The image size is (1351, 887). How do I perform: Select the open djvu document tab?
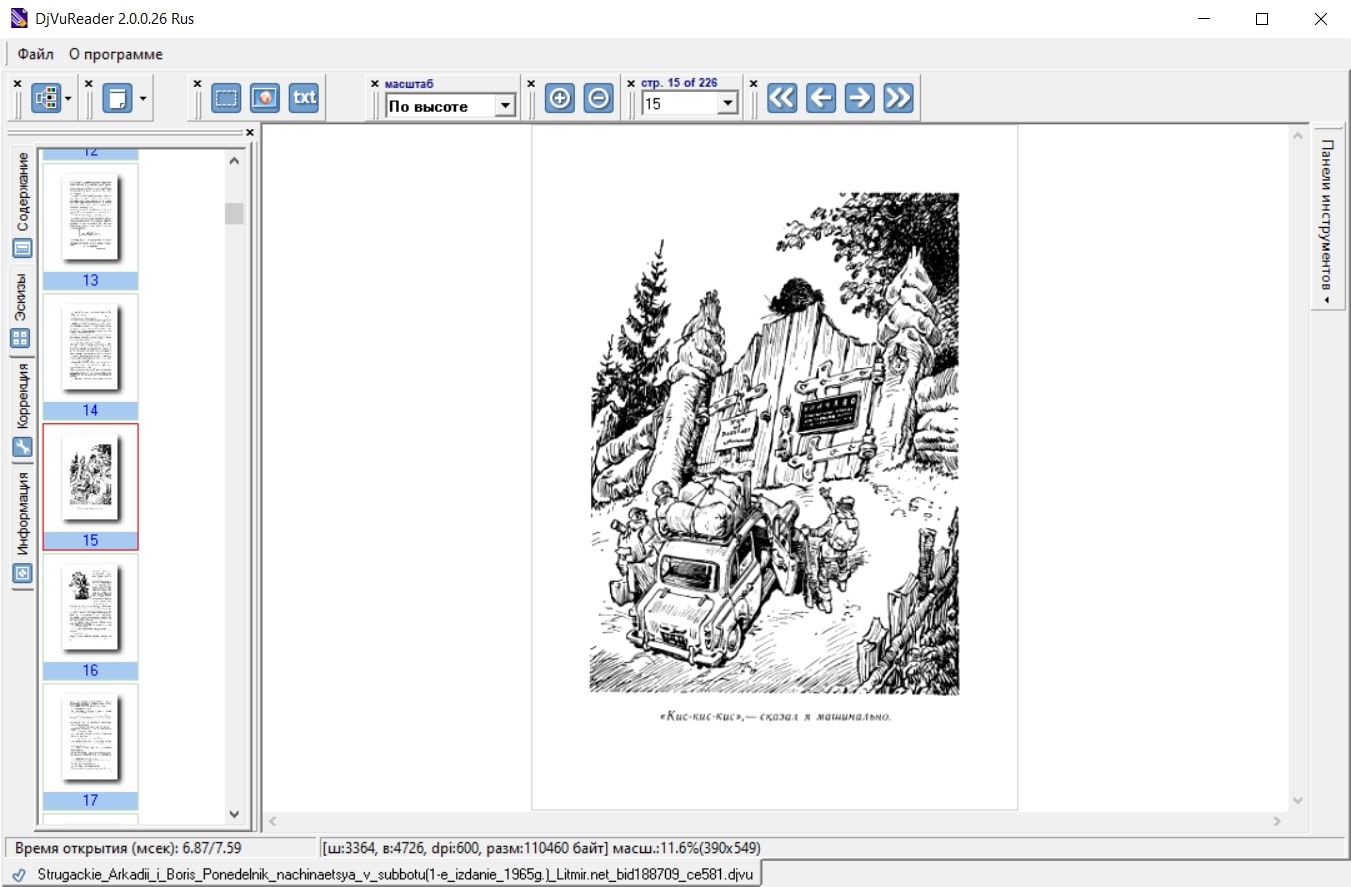382,874
